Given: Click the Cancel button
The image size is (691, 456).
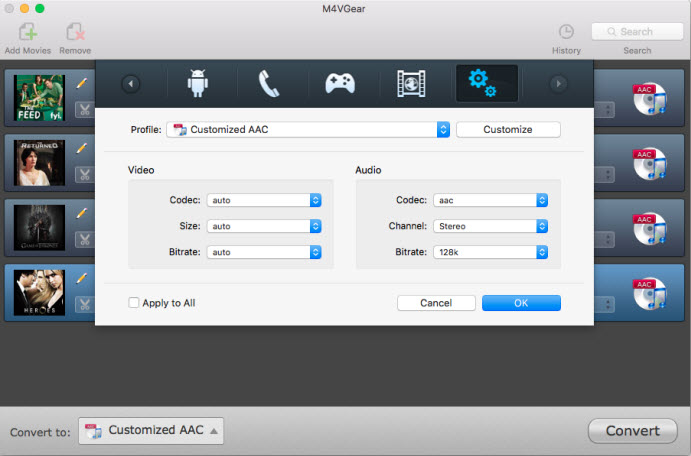Looking at the screenshot, I should 436,303.
